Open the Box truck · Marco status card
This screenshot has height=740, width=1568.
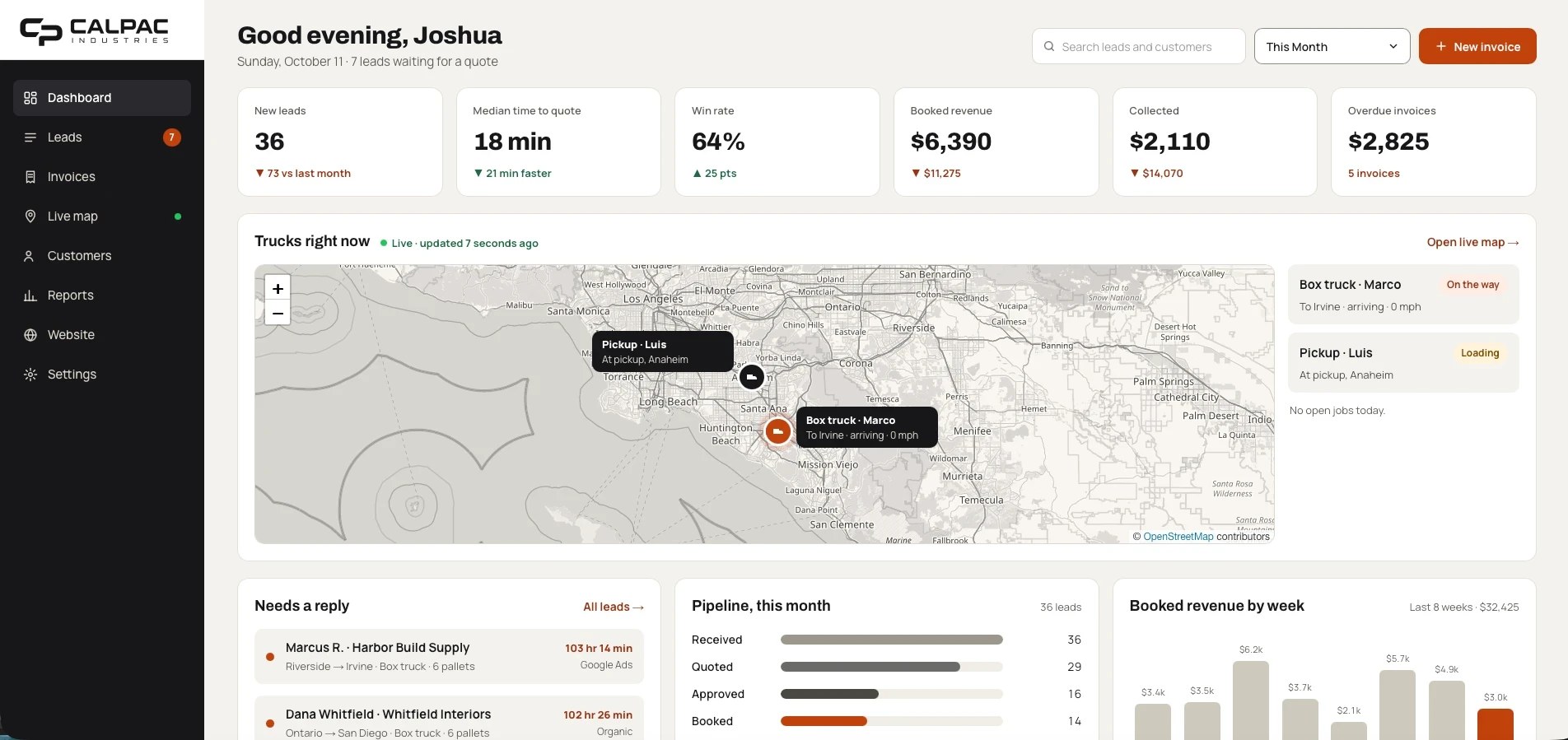(x=1403, y=295)
